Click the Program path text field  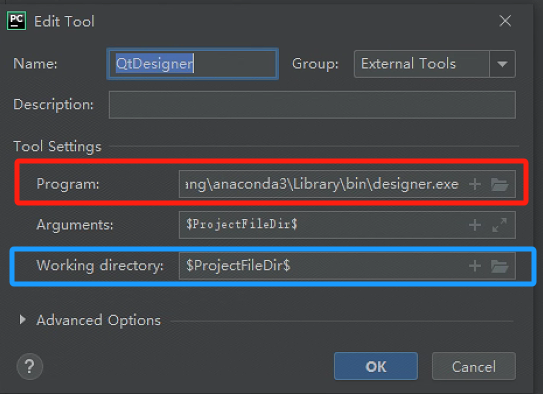coord(323,184)
